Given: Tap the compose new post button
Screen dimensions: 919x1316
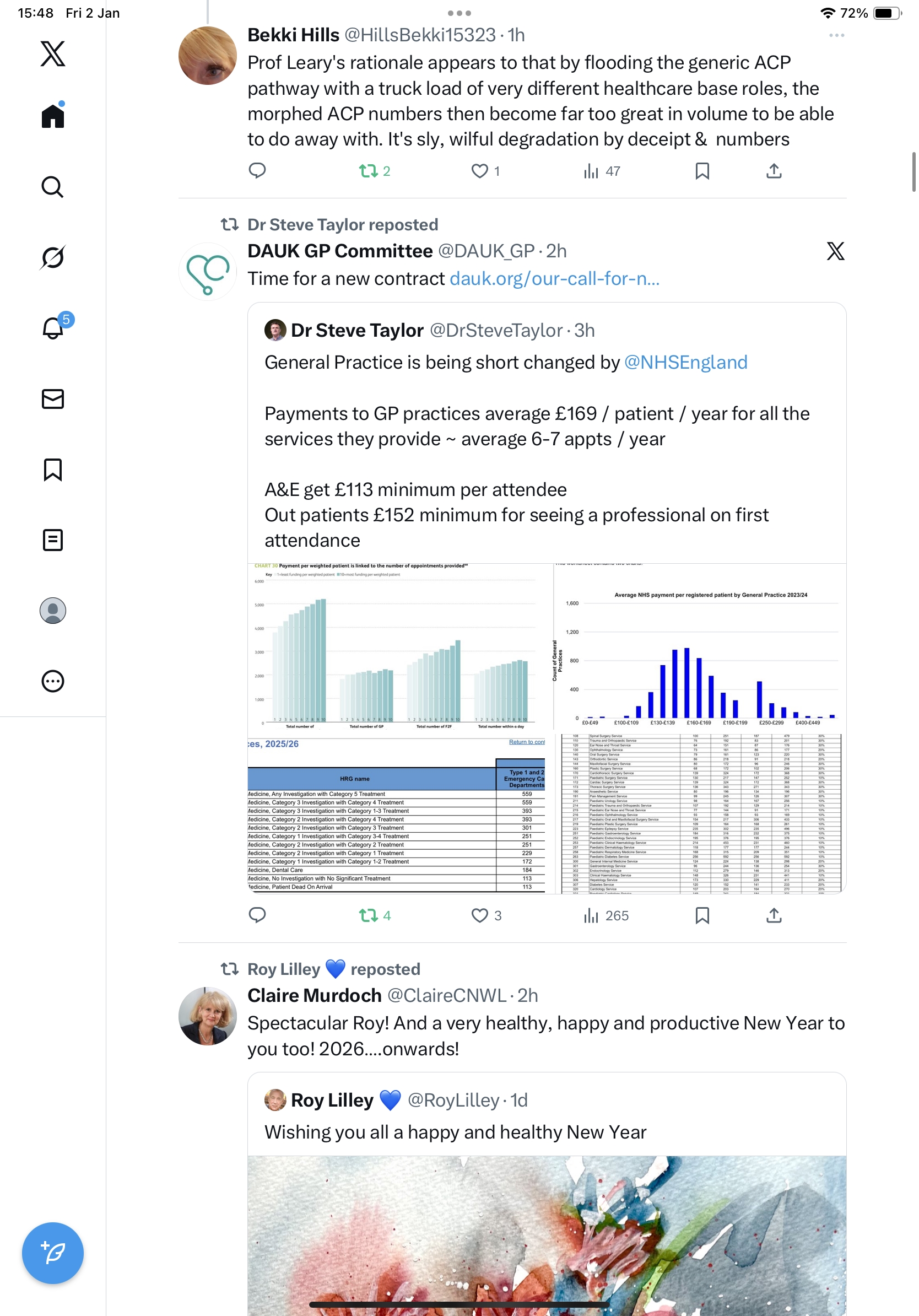Looking at the screenshot, I should click(x=53, y=1253).
